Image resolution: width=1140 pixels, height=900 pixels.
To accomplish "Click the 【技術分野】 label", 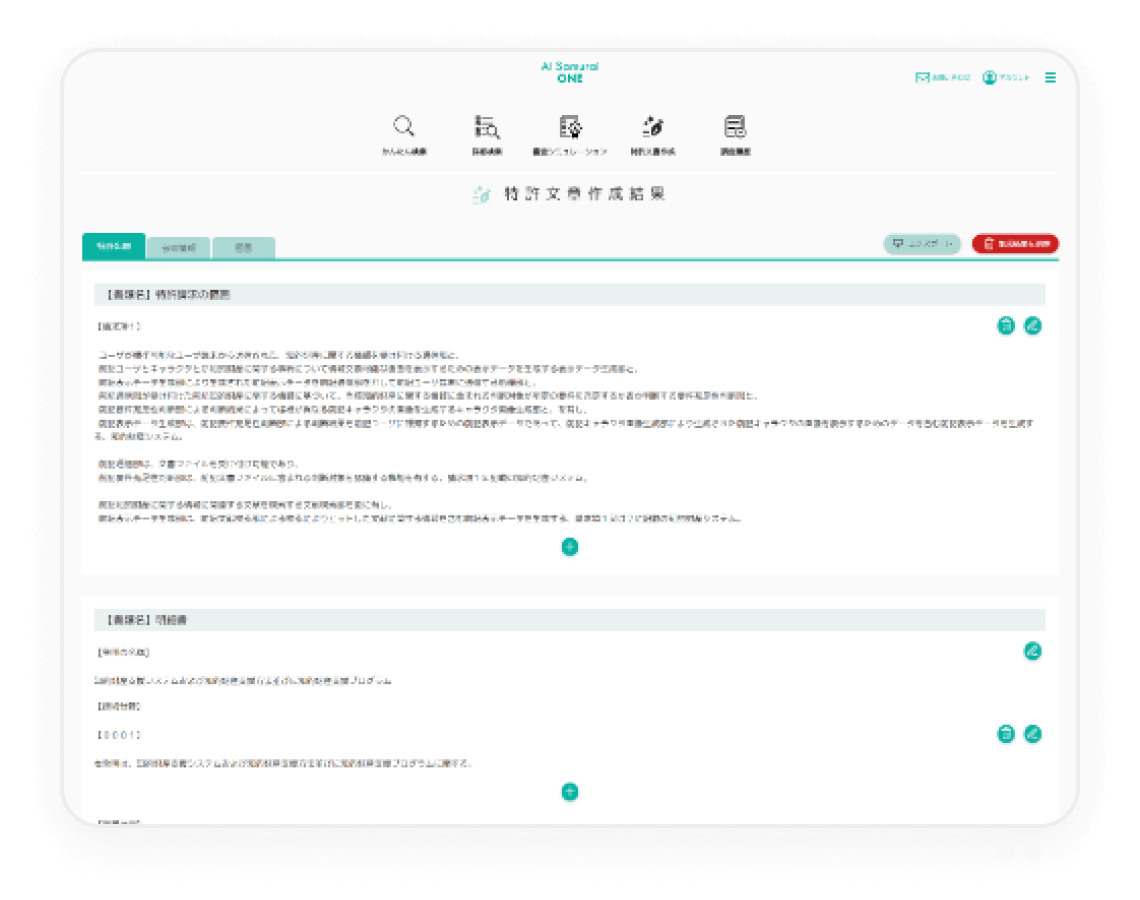I will (x=119, y=706).
